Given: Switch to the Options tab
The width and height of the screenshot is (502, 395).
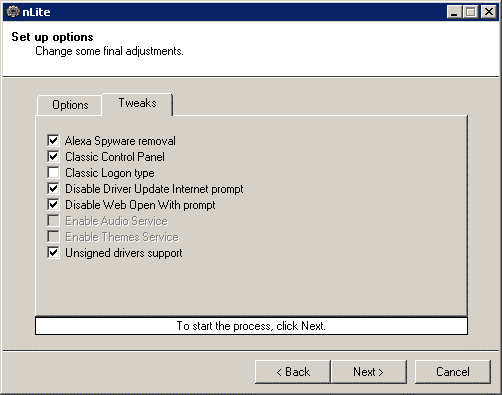Looking at the screenshot, I should tap(70, 105).
